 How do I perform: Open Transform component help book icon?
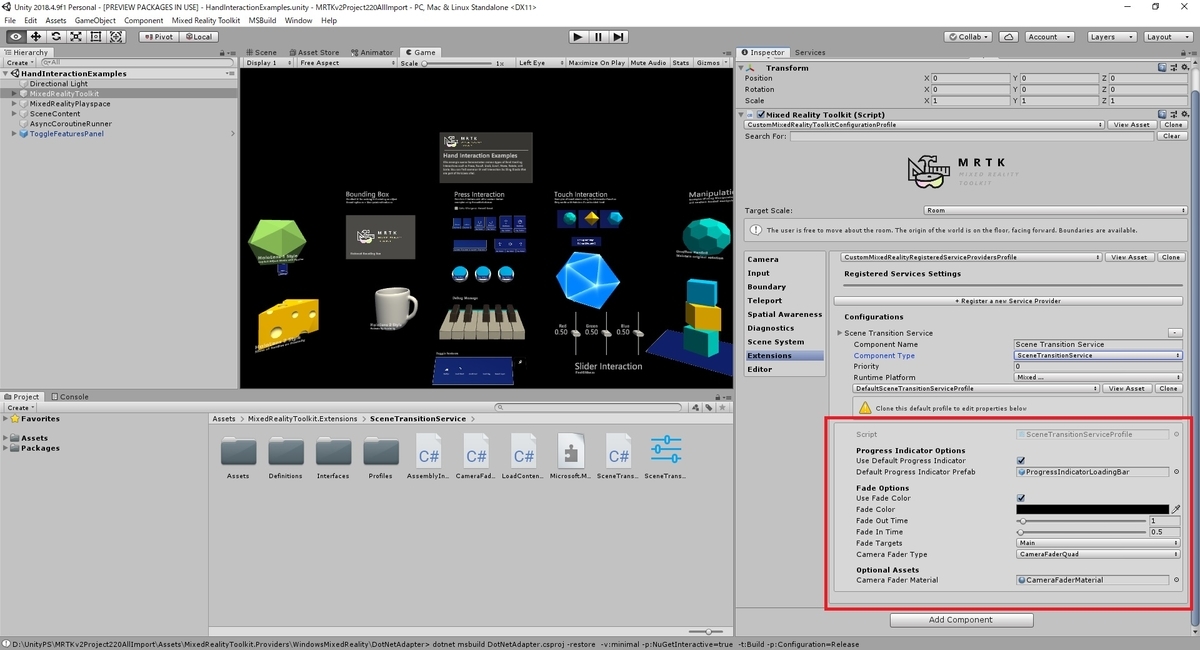(x=1163, y=67)
